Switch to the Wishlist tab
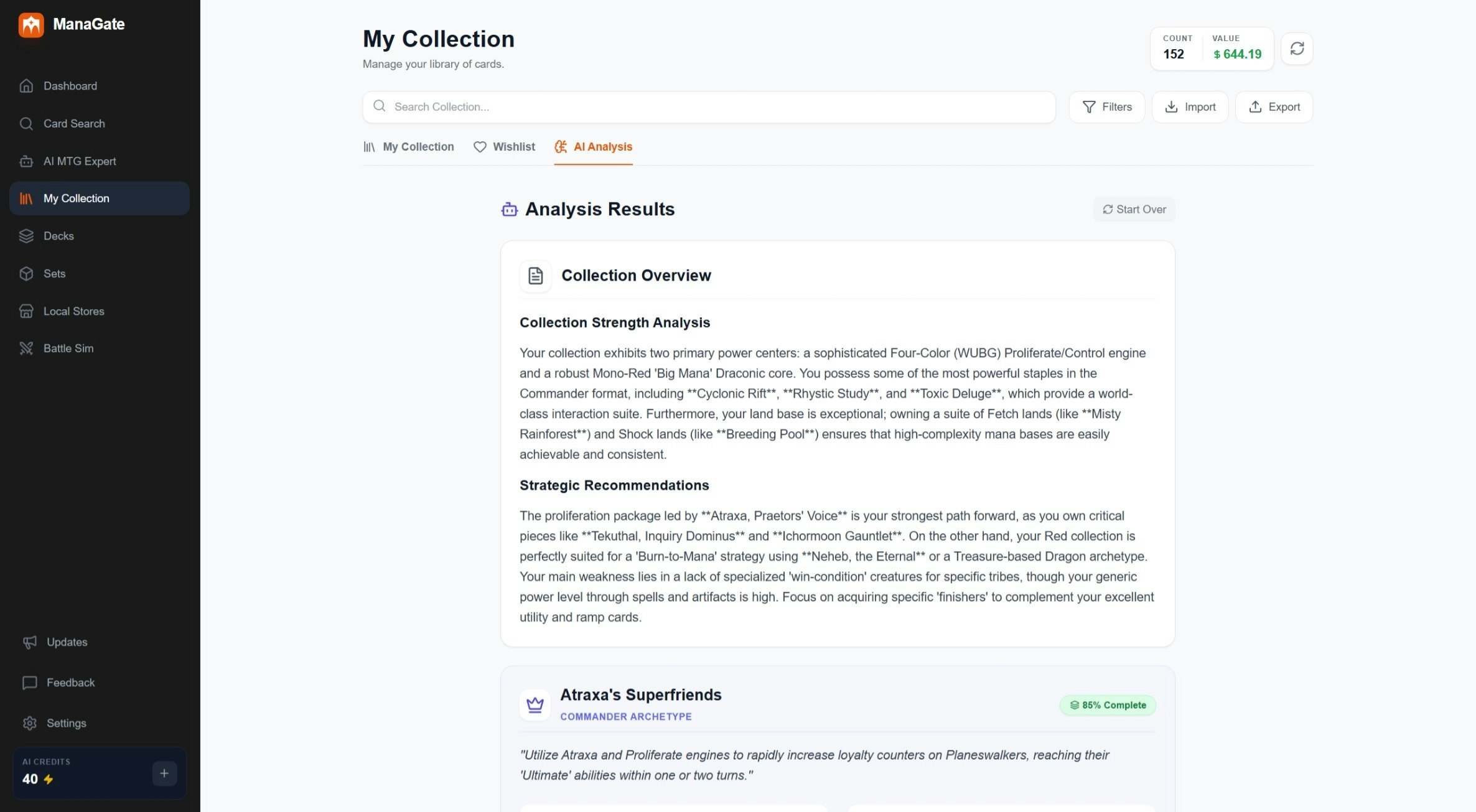The image size is (1476, 812). coord(504,147)
